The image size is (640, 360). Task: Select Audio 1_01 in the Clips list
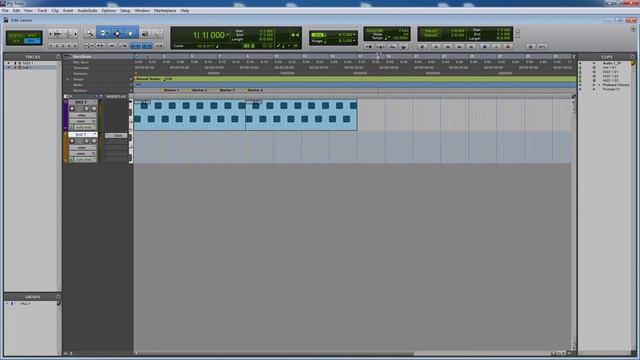pyautogui.click(x=612, y=64)
